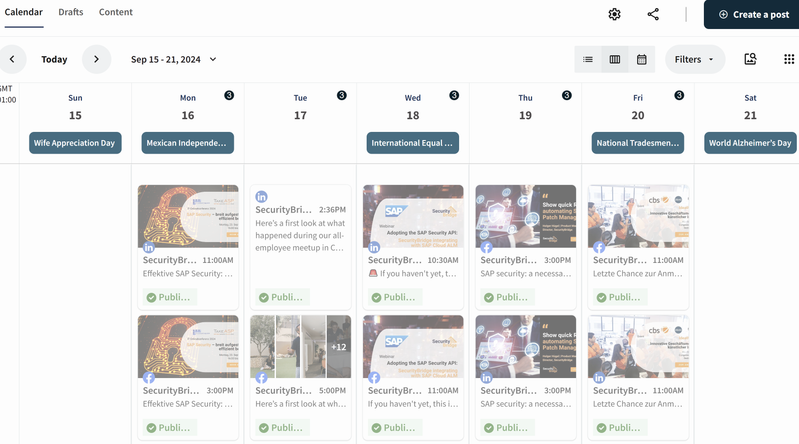
Task: Select Sun 15 day header
Action: coord(75,107)
